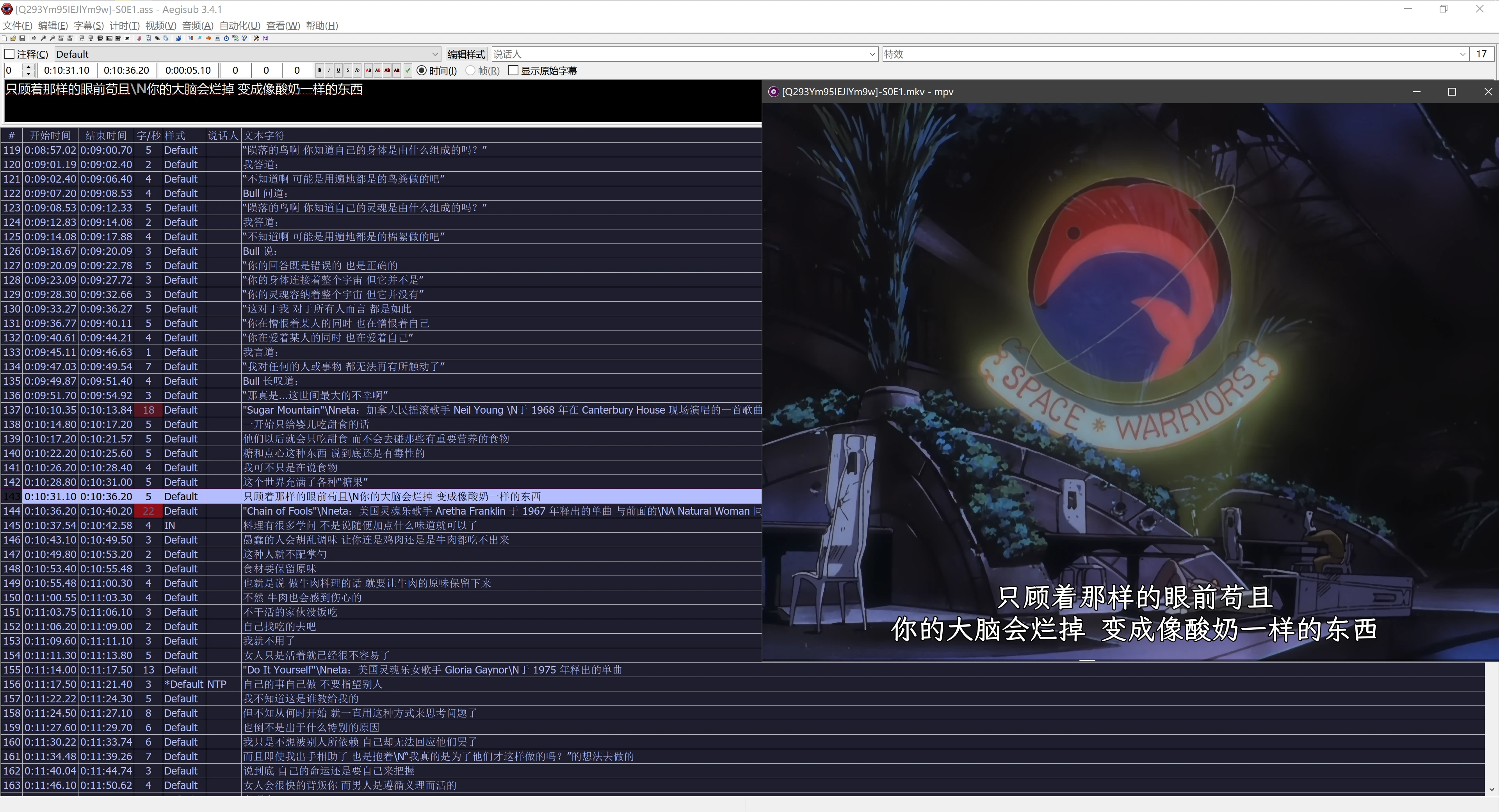The width and height of the screenshot is (1499, 812).
Task: Open font face fn button
Action: [x=357, y=70]
